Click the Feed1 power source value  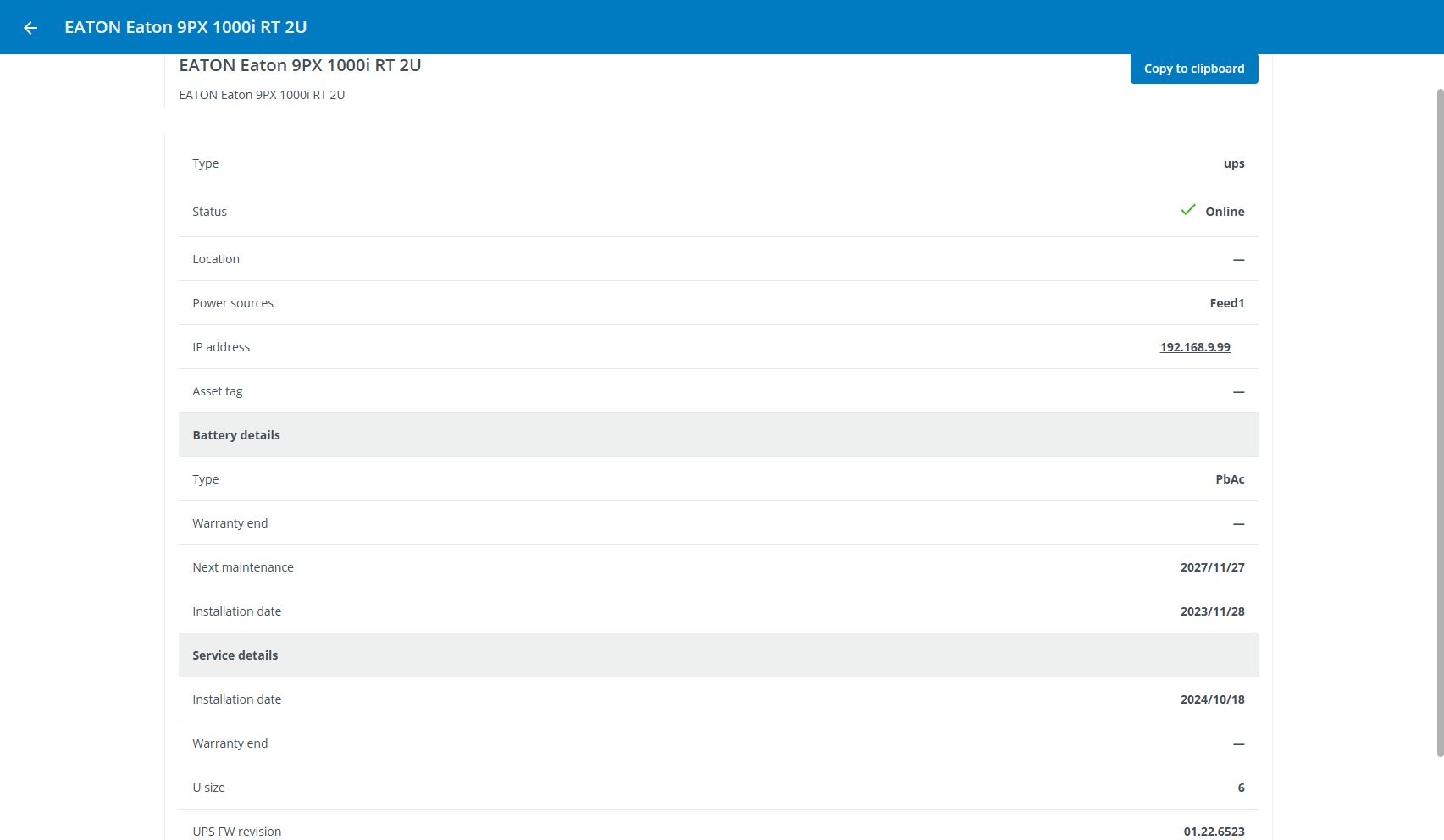tap(1226, 303)
